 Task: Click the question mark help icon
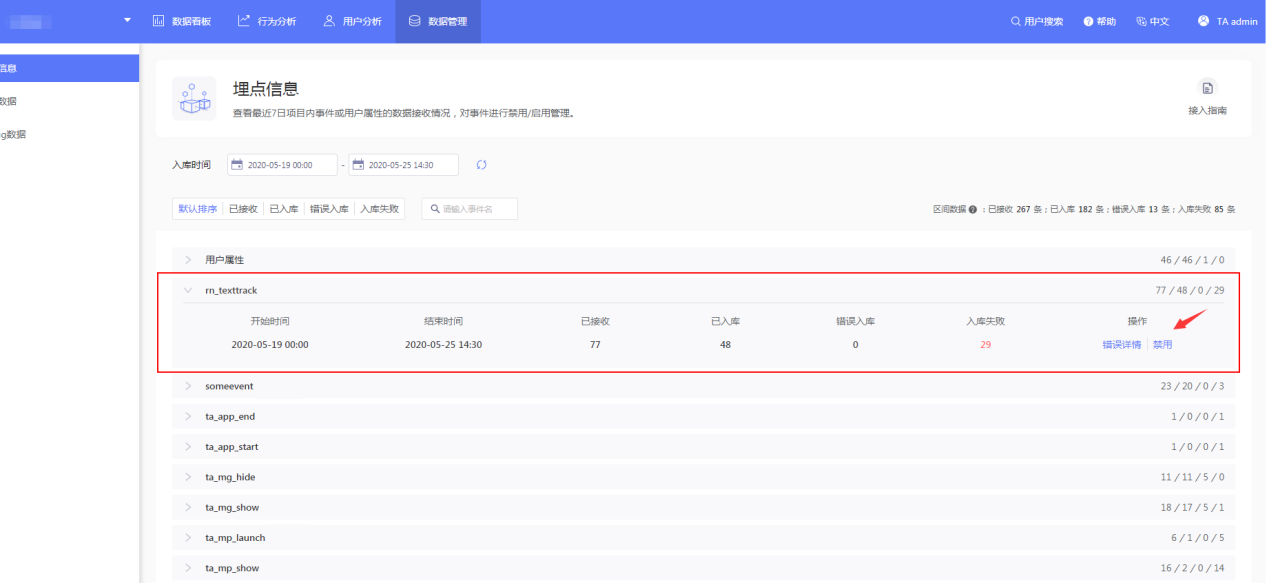(1088, 21)
